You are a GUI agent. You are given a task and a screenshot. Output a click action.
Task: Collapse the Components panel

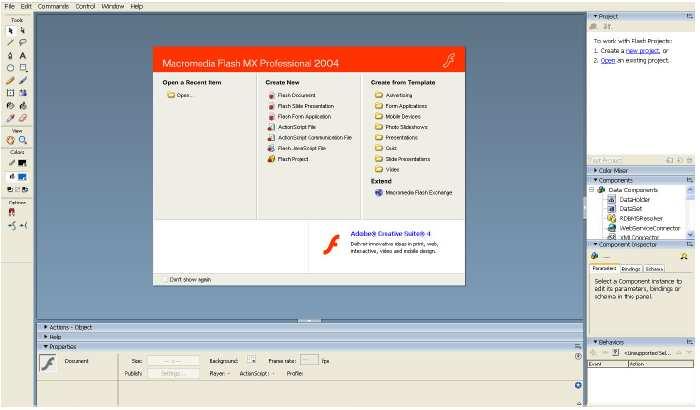(595, 180)
